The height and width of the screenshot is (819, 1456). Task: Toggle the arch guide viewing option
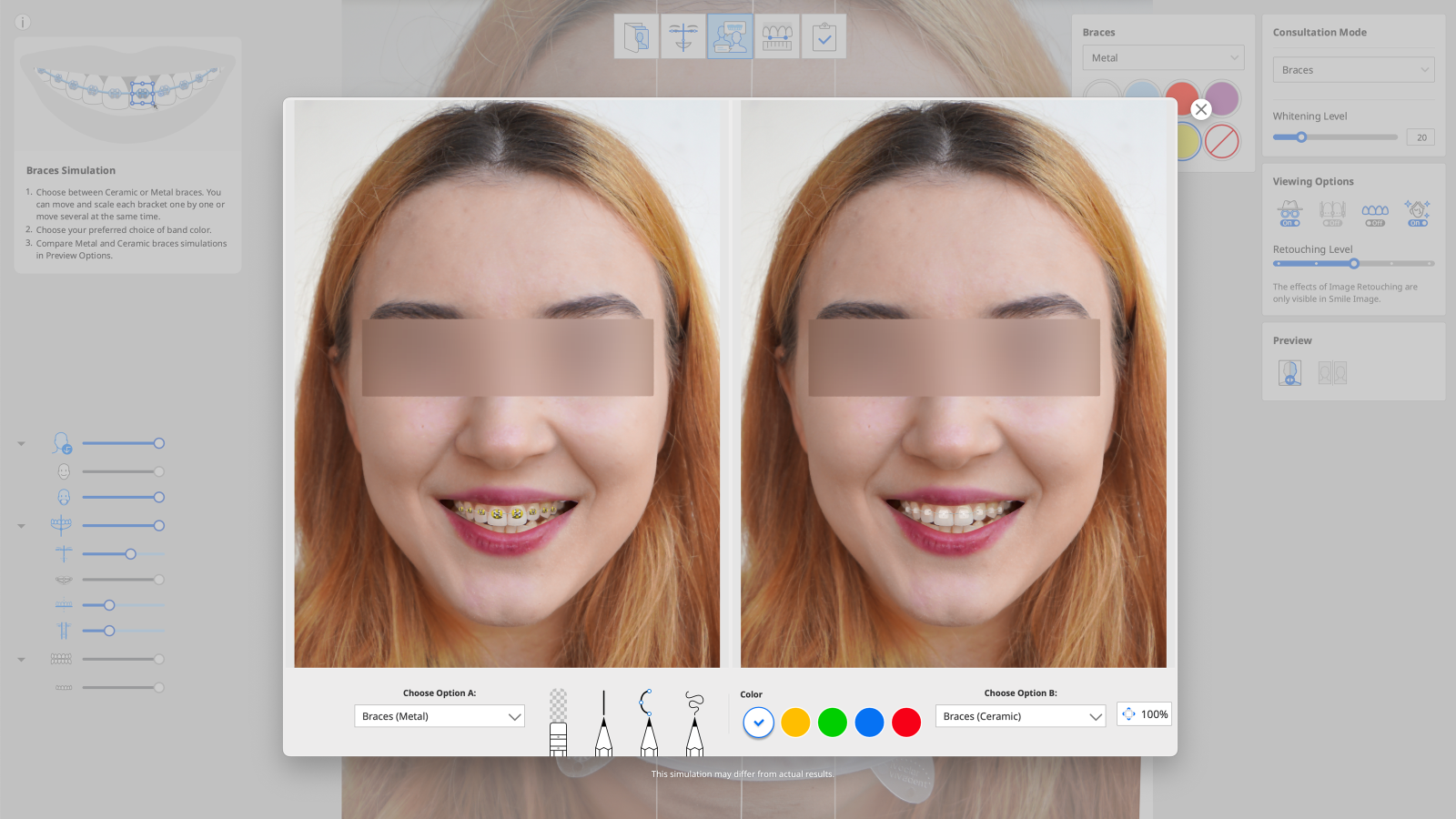click(1332, 214)
